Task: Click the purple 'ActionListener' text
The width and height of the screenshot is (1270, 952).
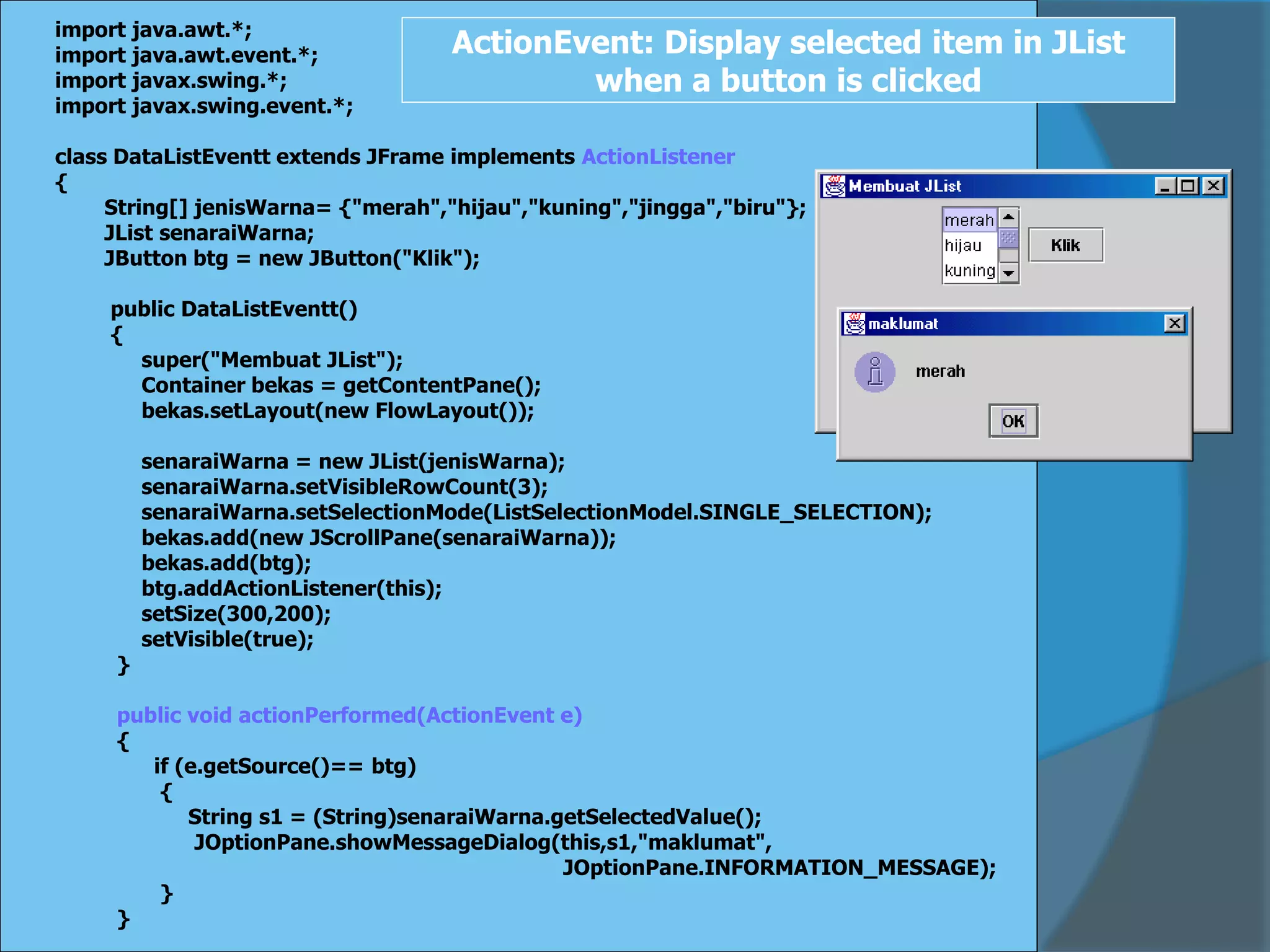Action: (658, 157)
